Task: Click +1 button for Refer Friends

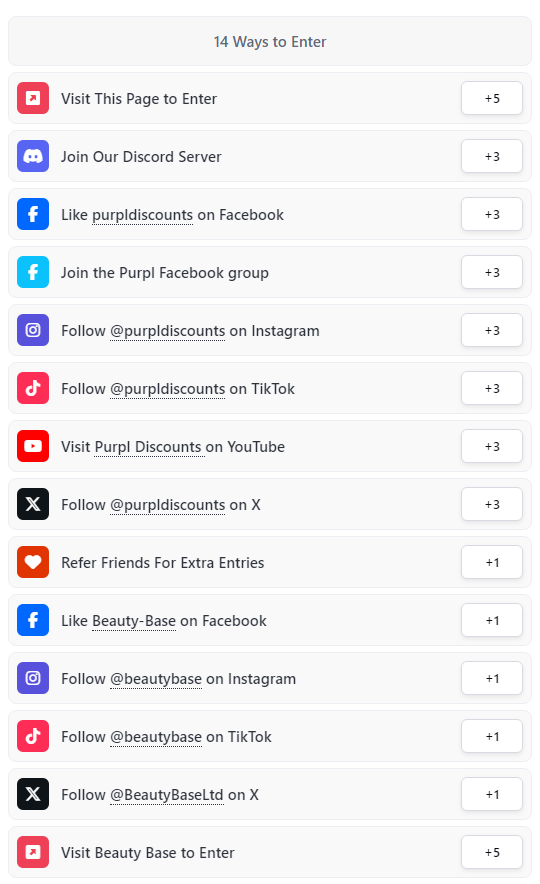Action: [492, 563]
